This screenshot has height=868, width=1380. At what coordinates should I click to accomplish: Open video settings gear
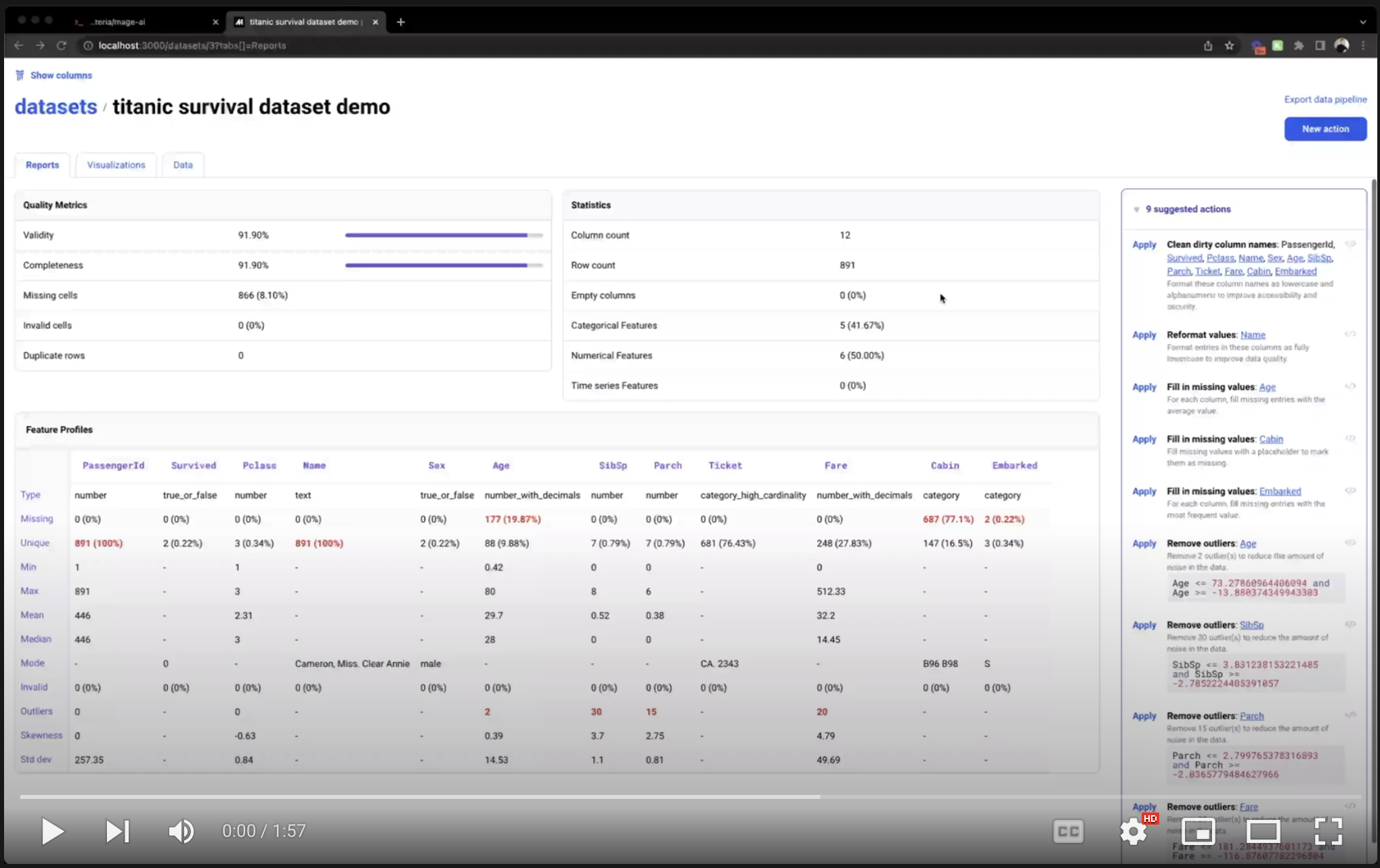click(x=1134, y=831)
